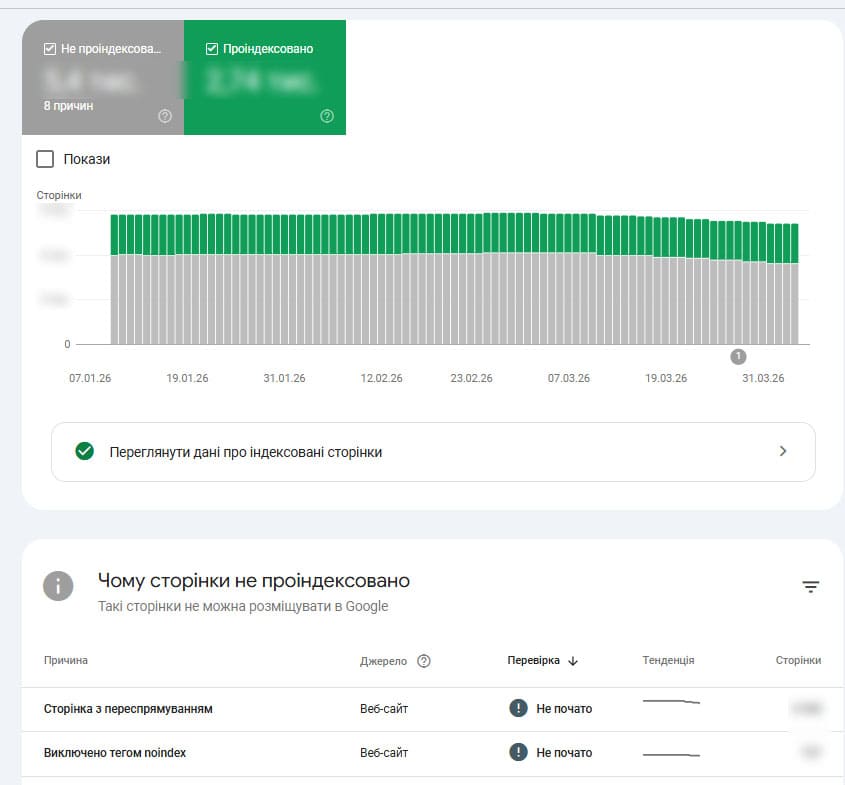Toggle sort arrow next to "Перевірка"
845x785 pixels.
click(573, 661)
